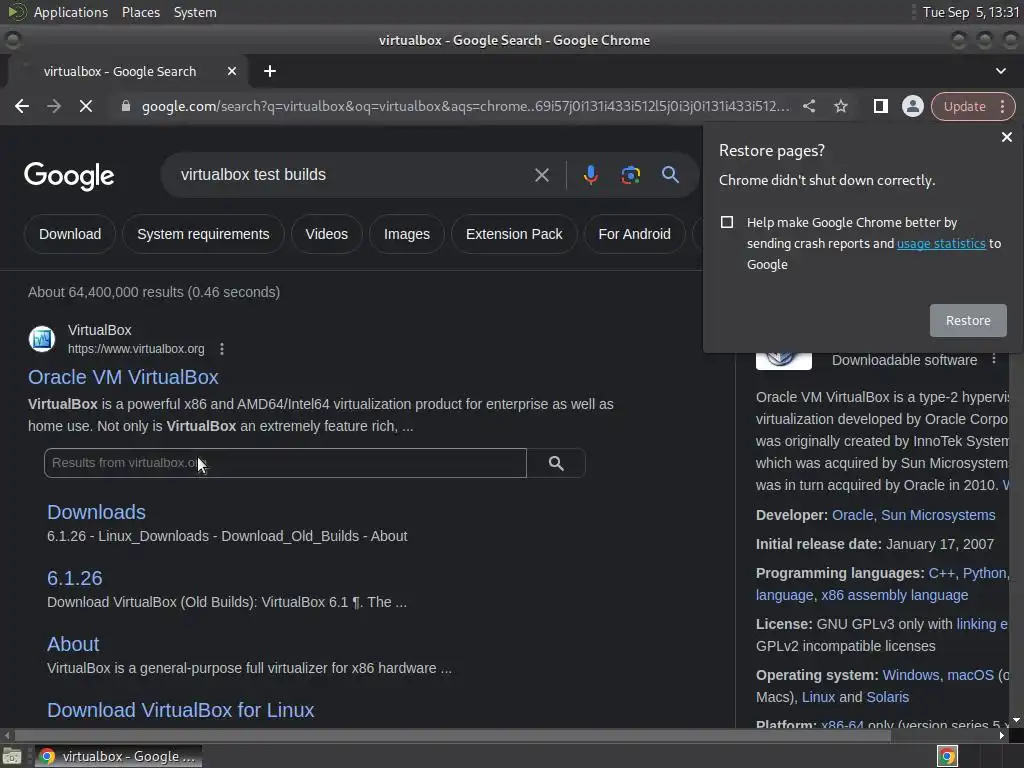Share this page from address bar
The height and width of the screenshot is (768, 1024).
(808, 106)
